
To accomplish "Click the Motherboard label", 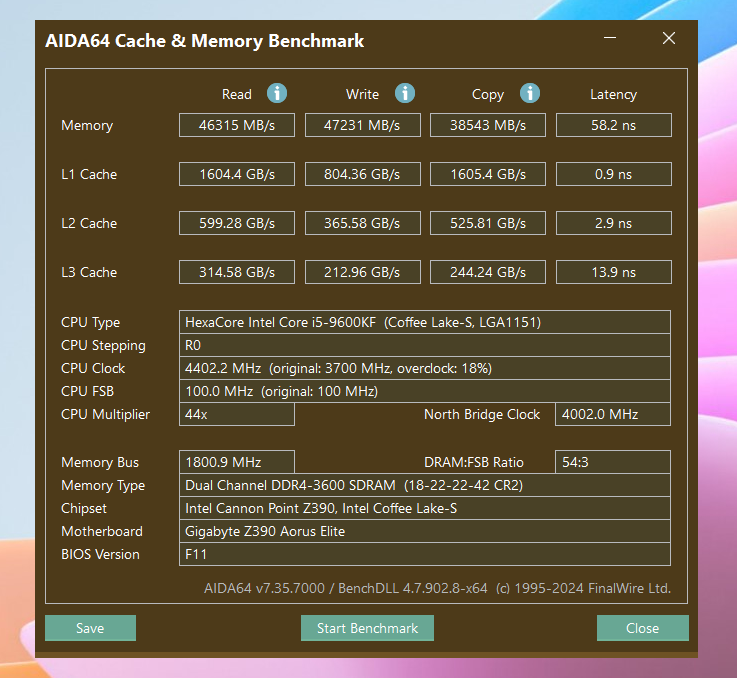I will 102,531.
